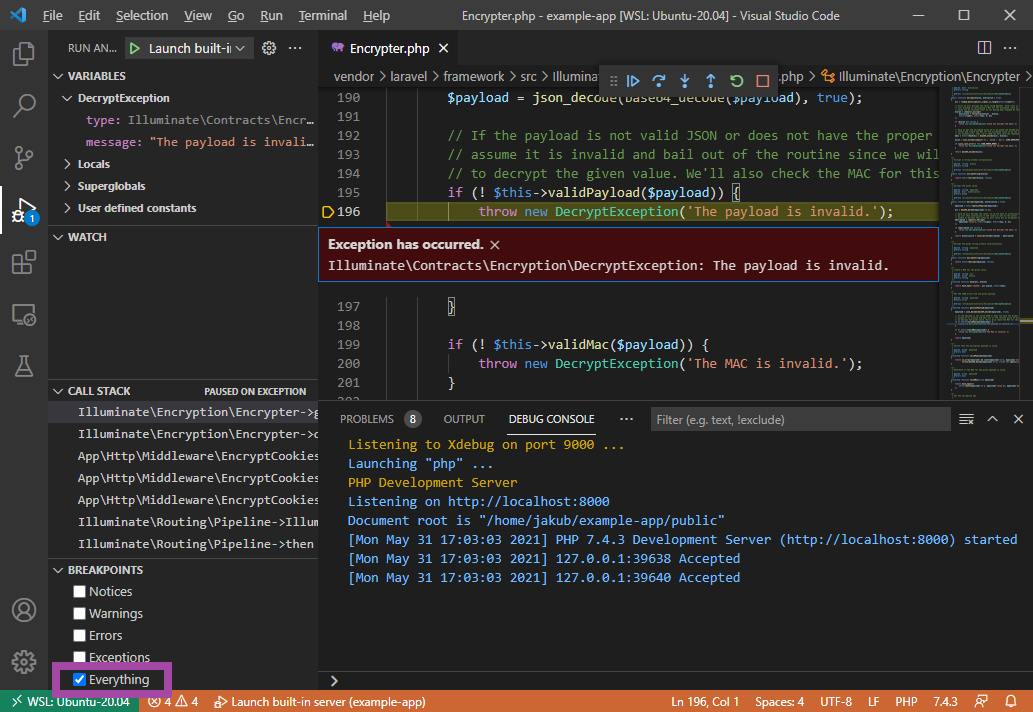
Task: Click the errors and warnings count
Action: click(x=173, y=702)
